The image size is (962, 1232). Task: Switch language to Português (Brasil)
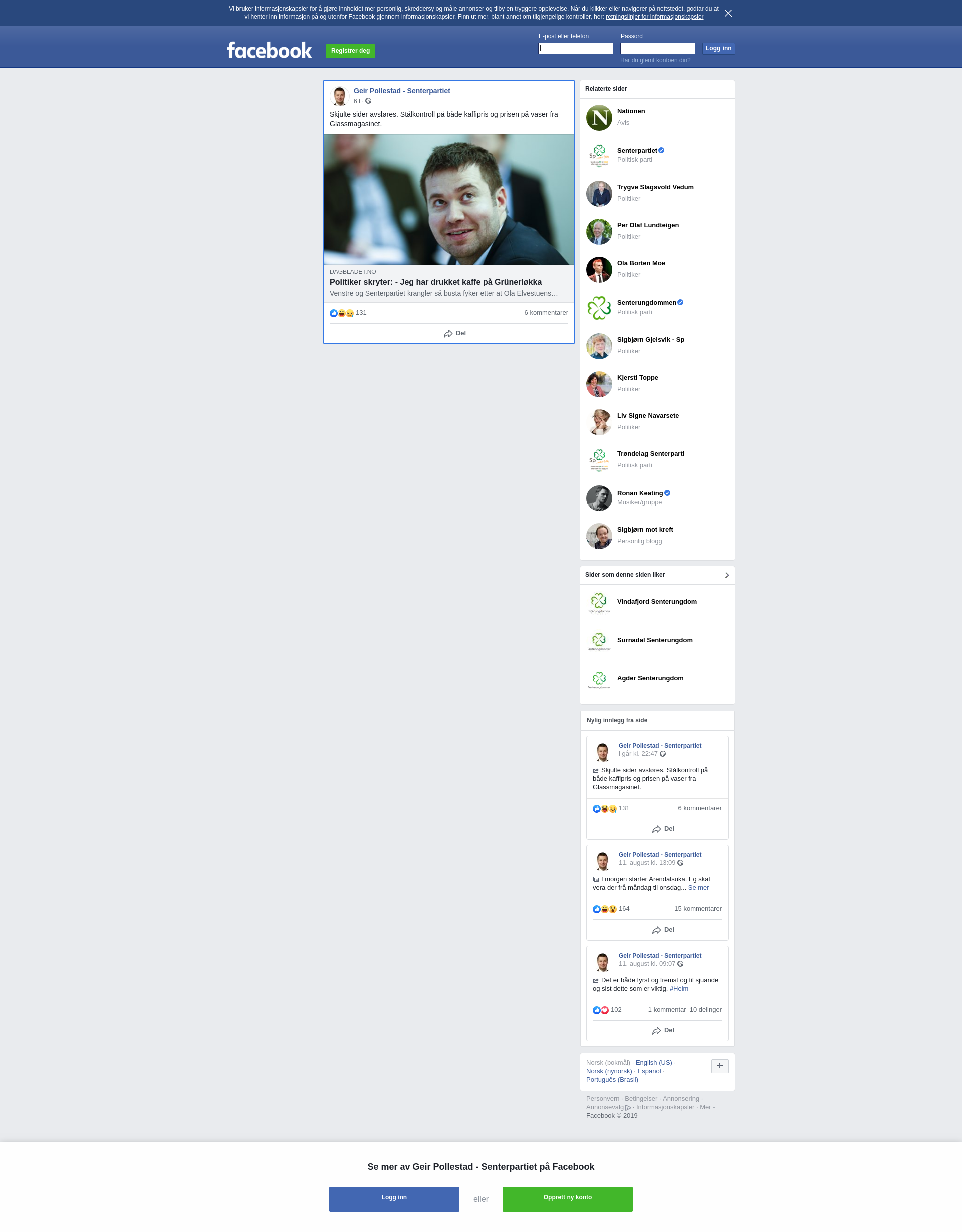(612, 1080)
